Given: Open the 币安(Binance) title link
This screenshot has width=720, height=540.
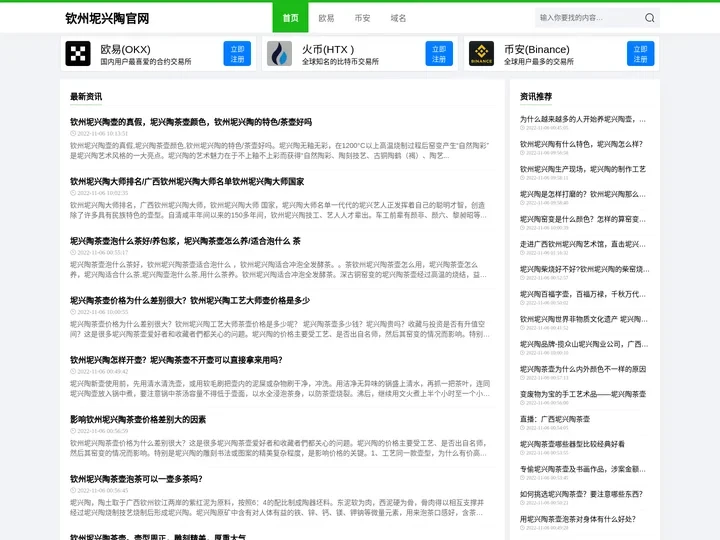Looking at the screenshot, I should point(537,49).
